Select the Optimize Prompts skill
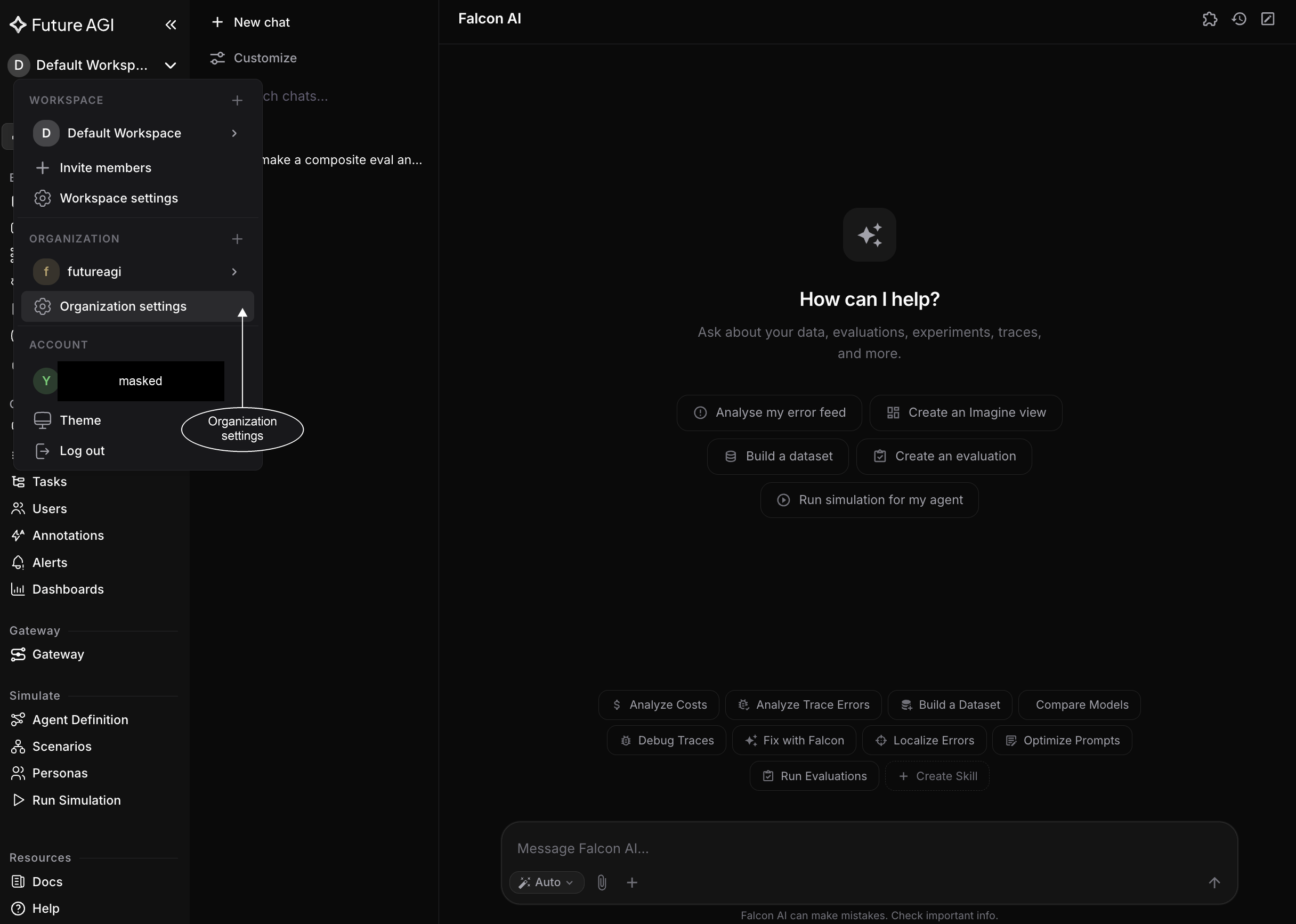The height and width of the screenshot is (924, 1296). click(1062, 741)
